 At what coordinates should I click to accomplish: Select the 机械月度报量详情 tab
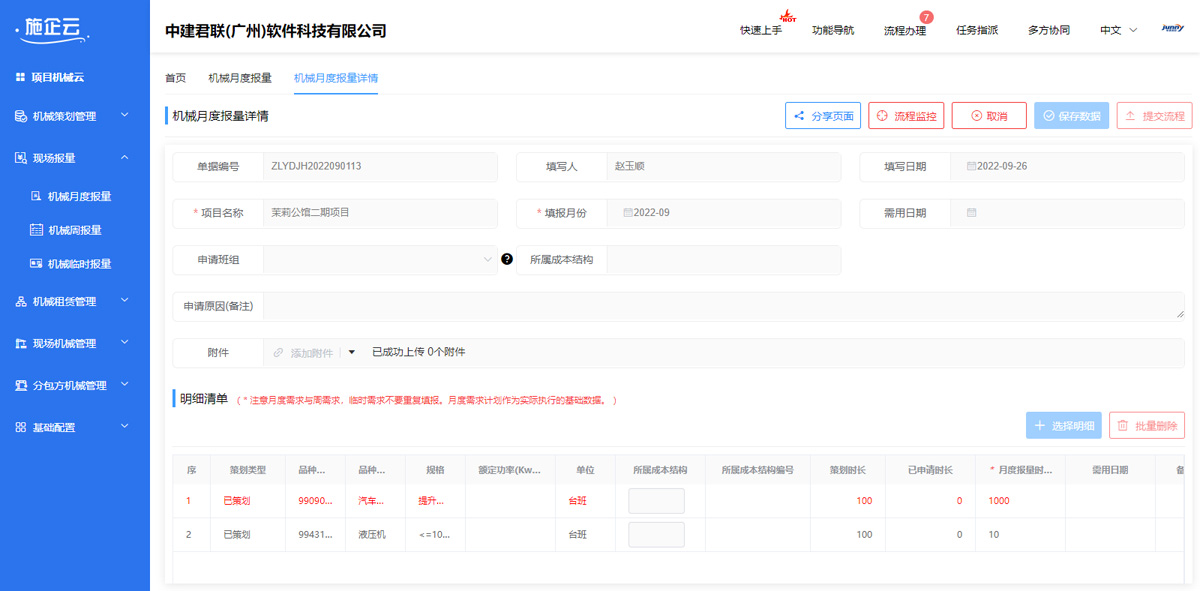tap(336, 77)
